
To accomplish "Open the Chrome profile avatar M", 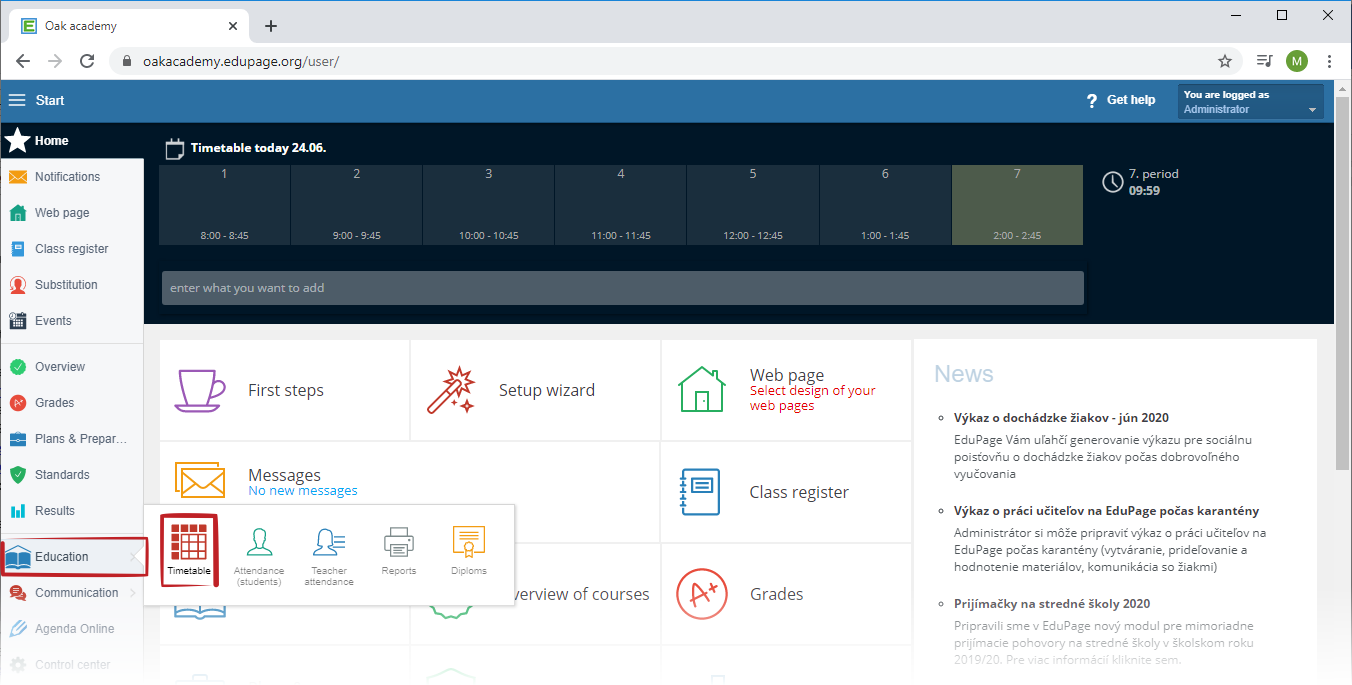I will [1297, 61].
